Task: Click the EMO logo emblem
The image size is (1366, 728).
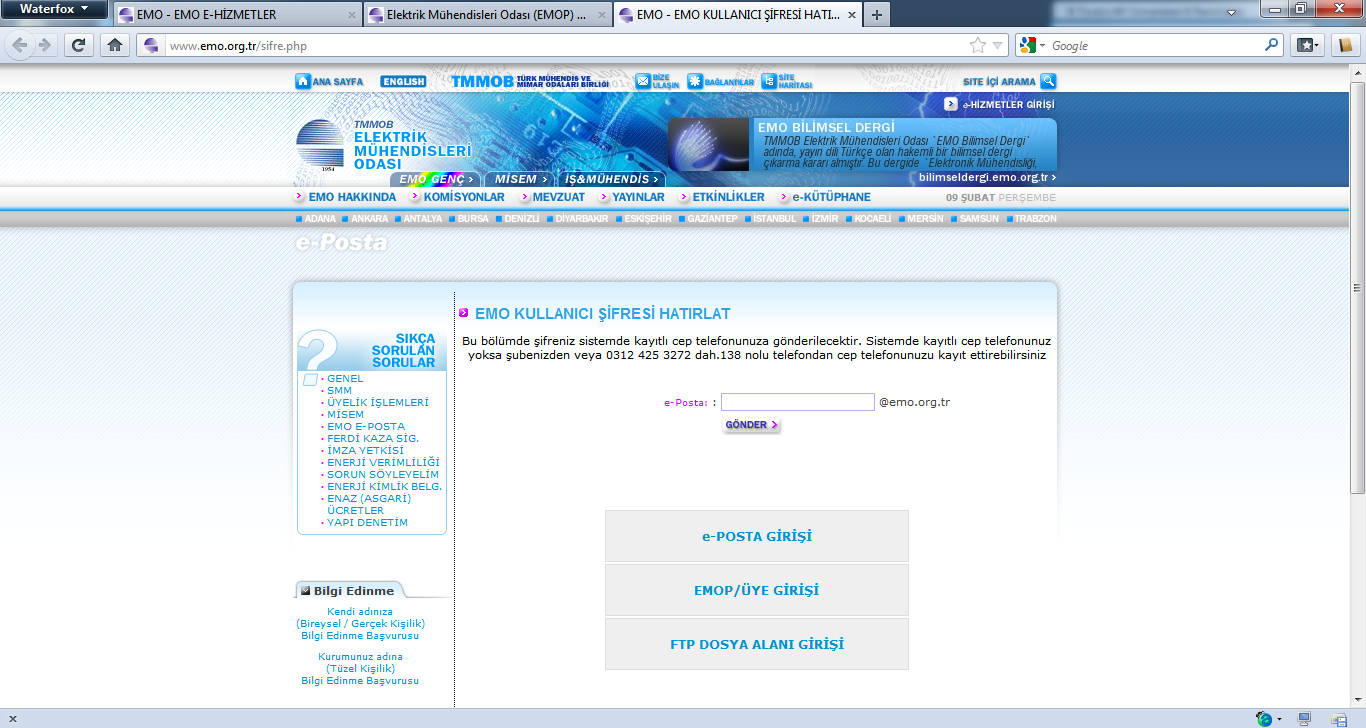Action: point(320,145)
